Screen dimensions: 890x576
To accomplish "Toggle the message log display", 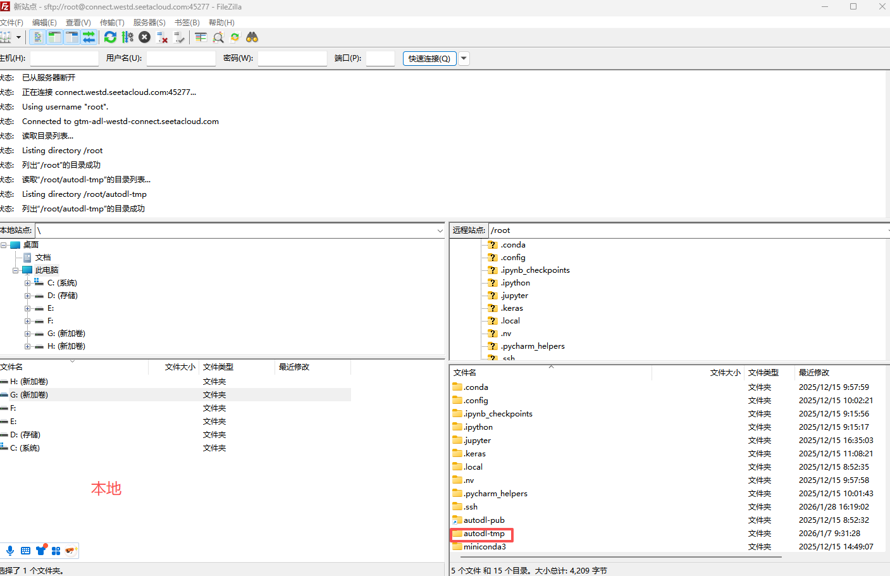I will [x=37, y=37].
